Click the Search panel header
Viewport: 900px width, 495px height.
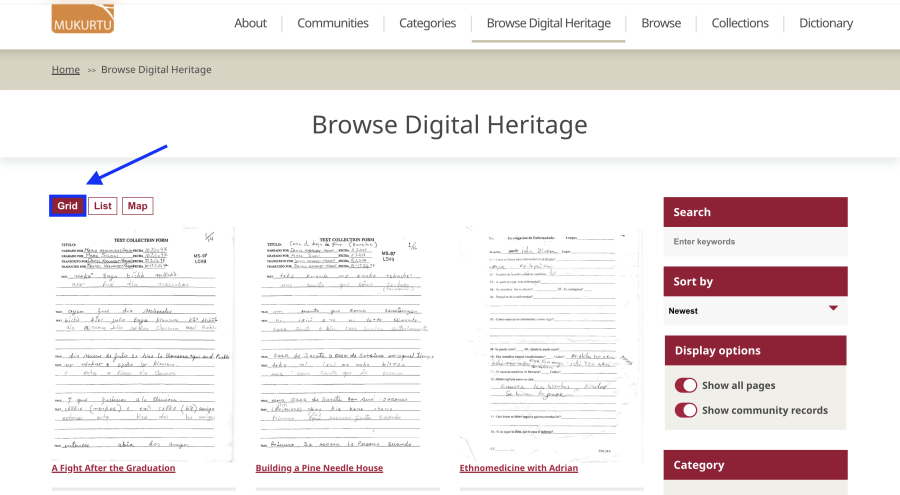click(755, 212)
